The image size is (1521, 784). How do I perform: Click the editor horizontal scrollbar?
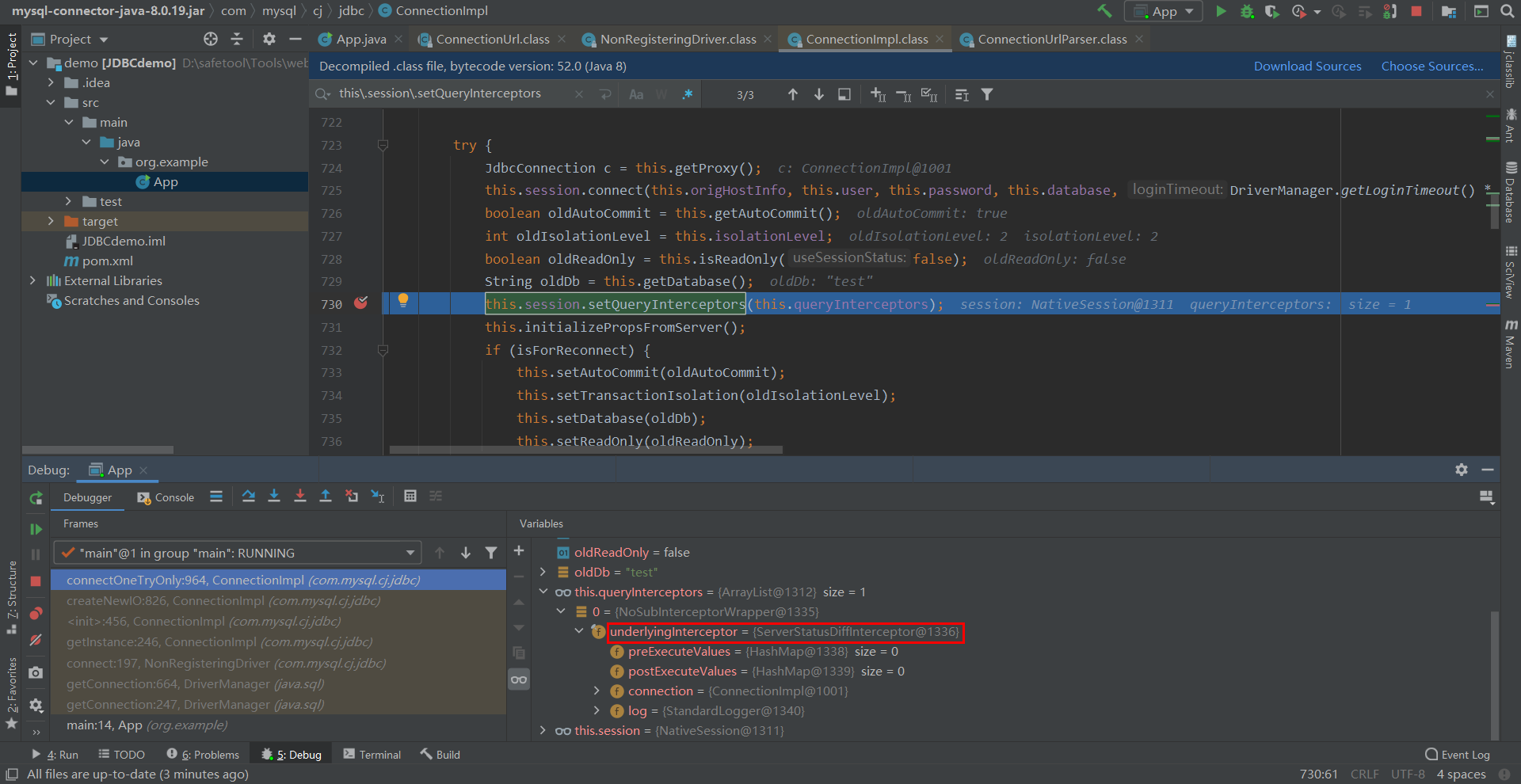586,450
